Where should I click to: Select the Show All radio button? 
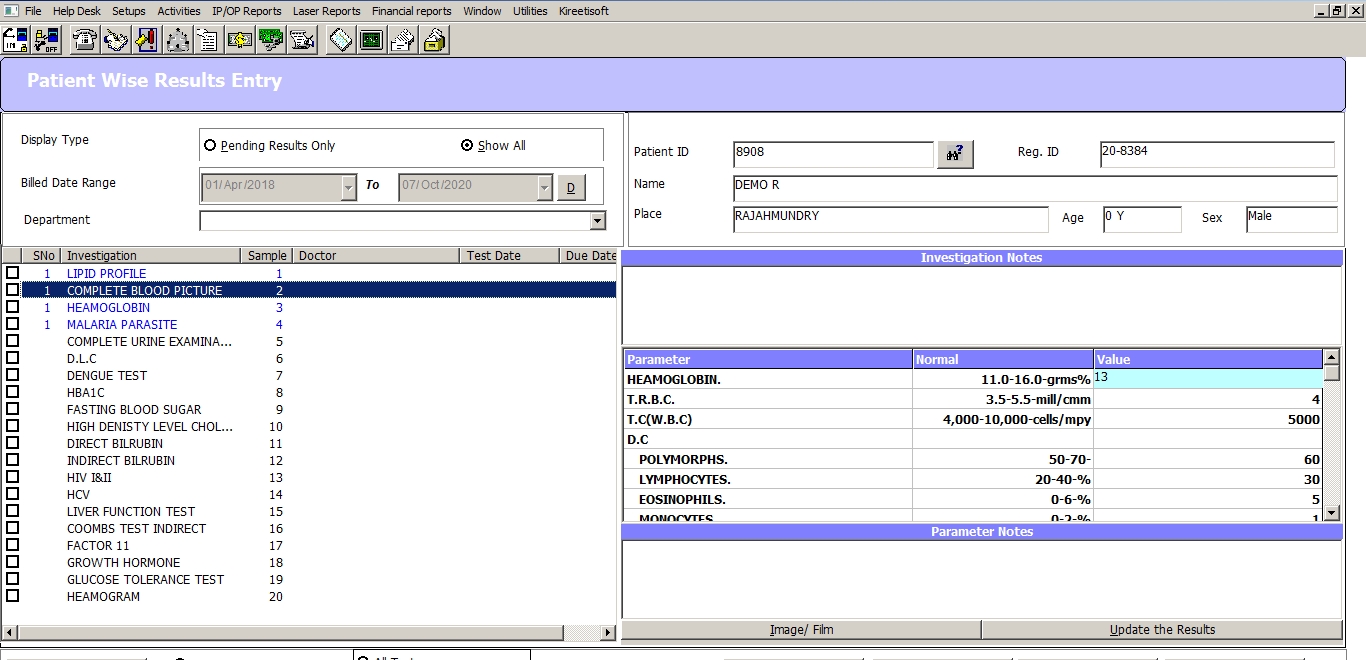[x=467, y=146]
